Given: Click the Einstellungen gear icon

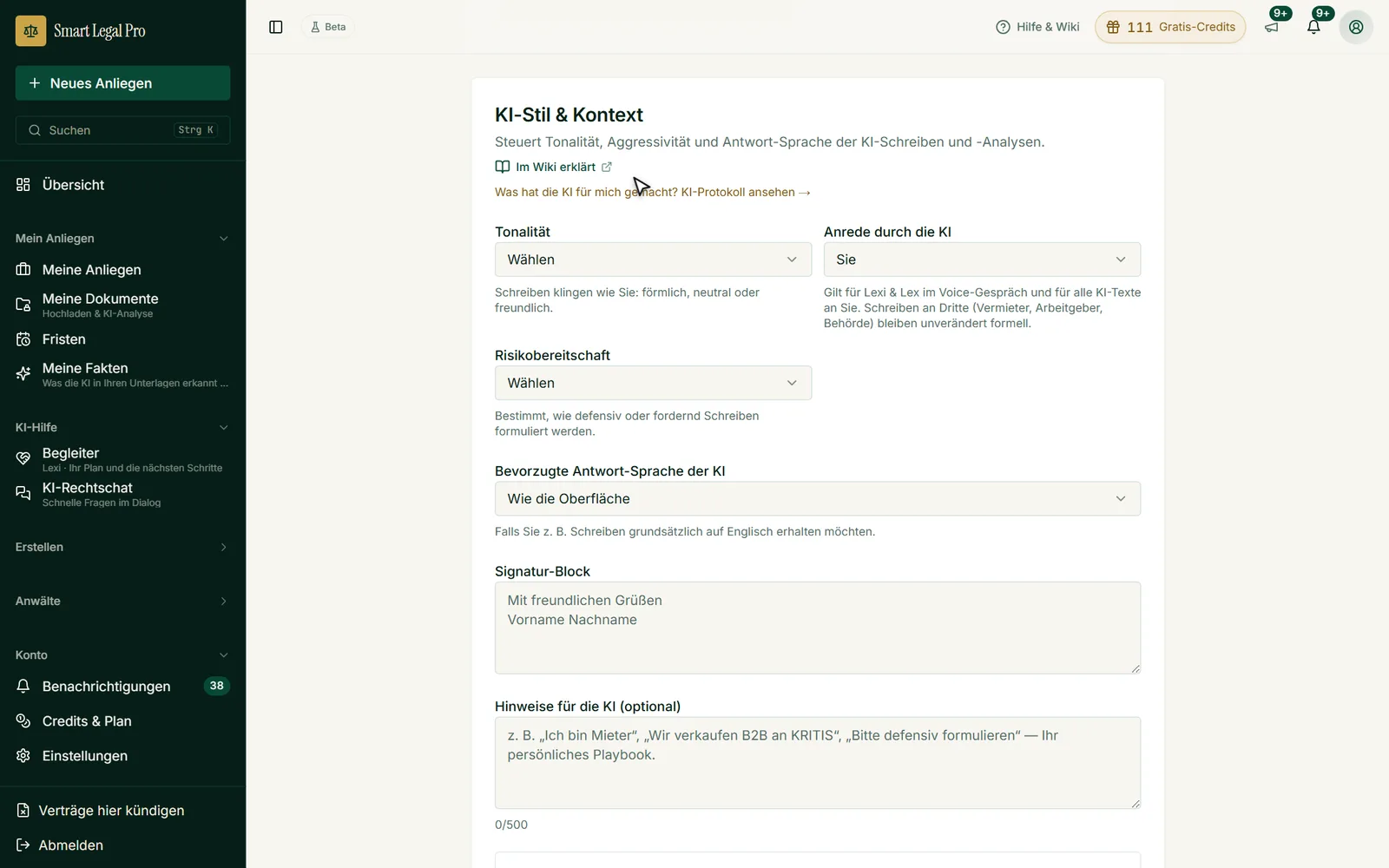Looking at the screenshot, I should pos(23,756).
